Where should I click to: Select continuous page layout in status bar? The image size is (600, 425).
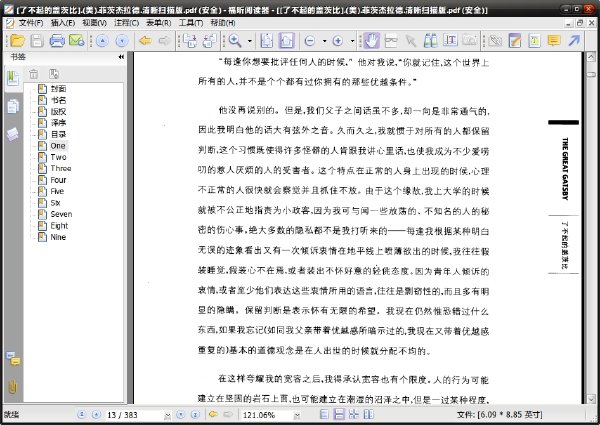[339, 414]
